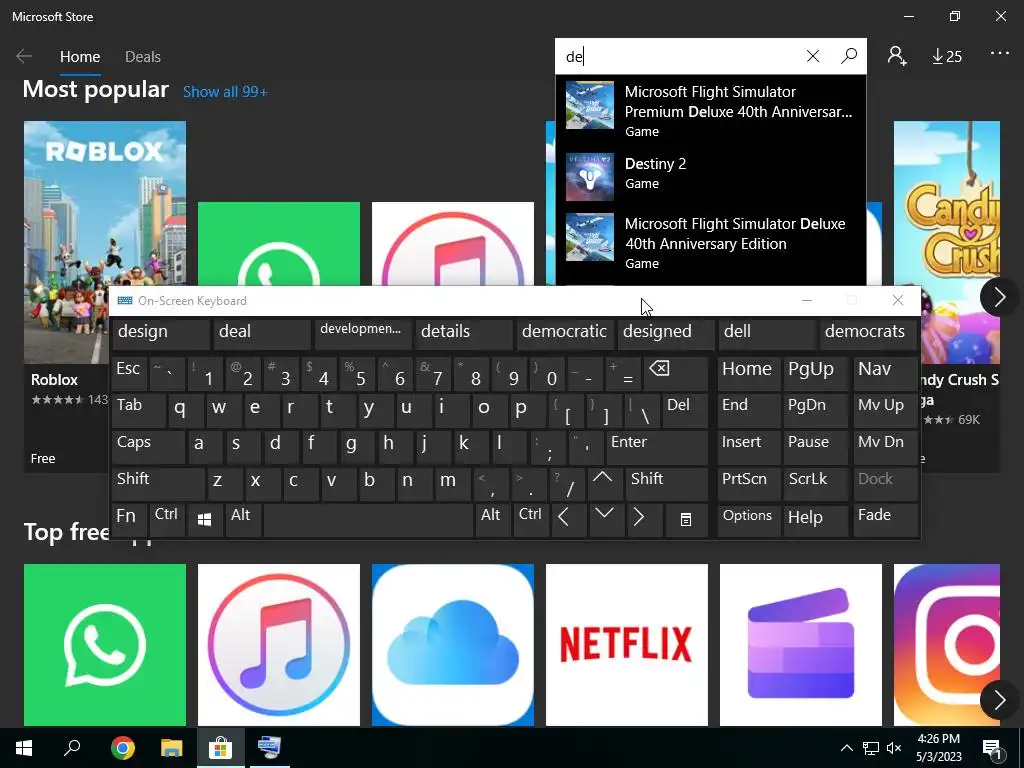Screen dimensions: 1024x768
Task: Pick the 'democratic' keyboard suggestion
Action: [x=564, y=333]
